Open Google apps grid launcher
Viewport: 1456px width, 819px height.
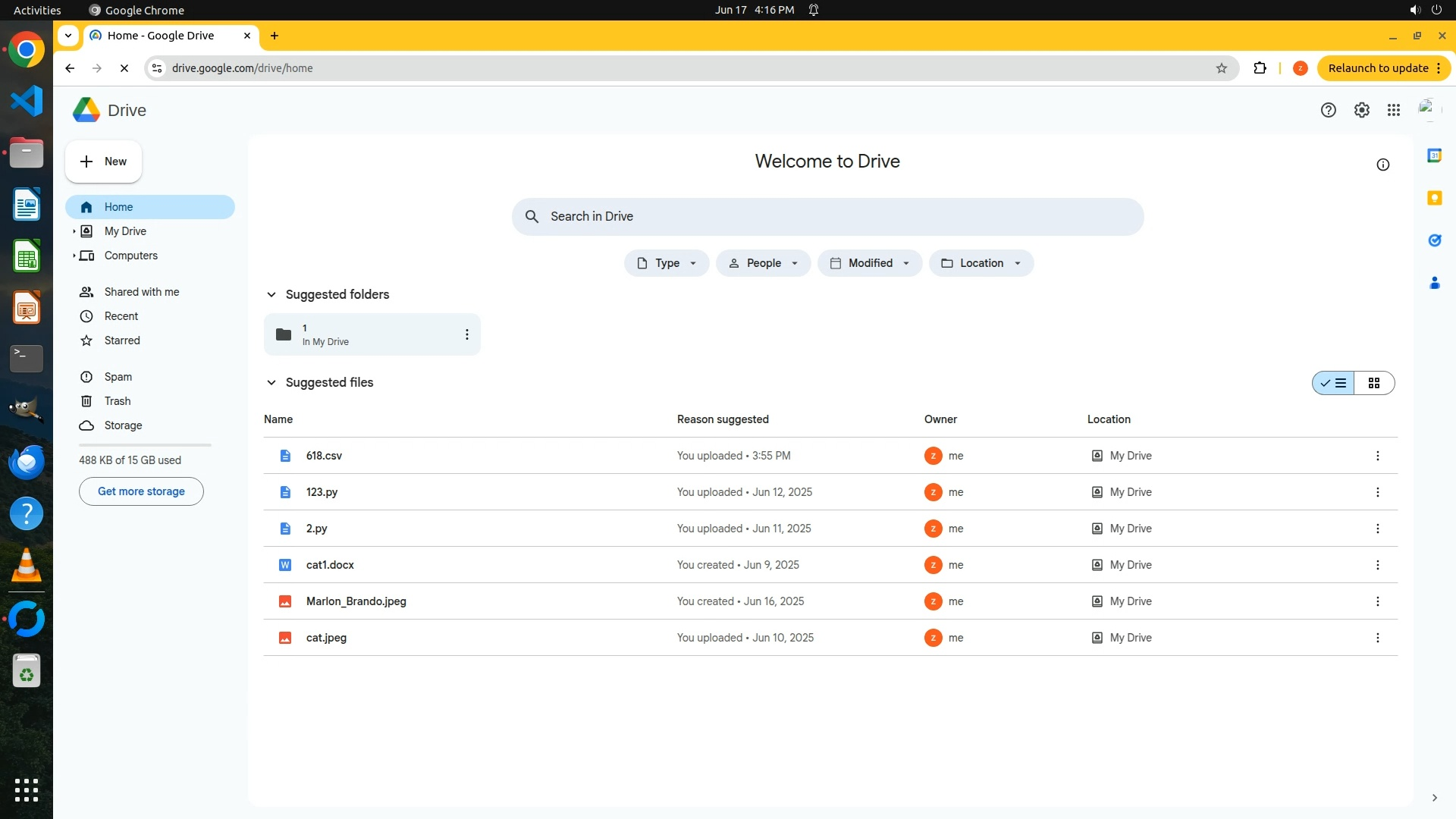(x=1394, y=111)
